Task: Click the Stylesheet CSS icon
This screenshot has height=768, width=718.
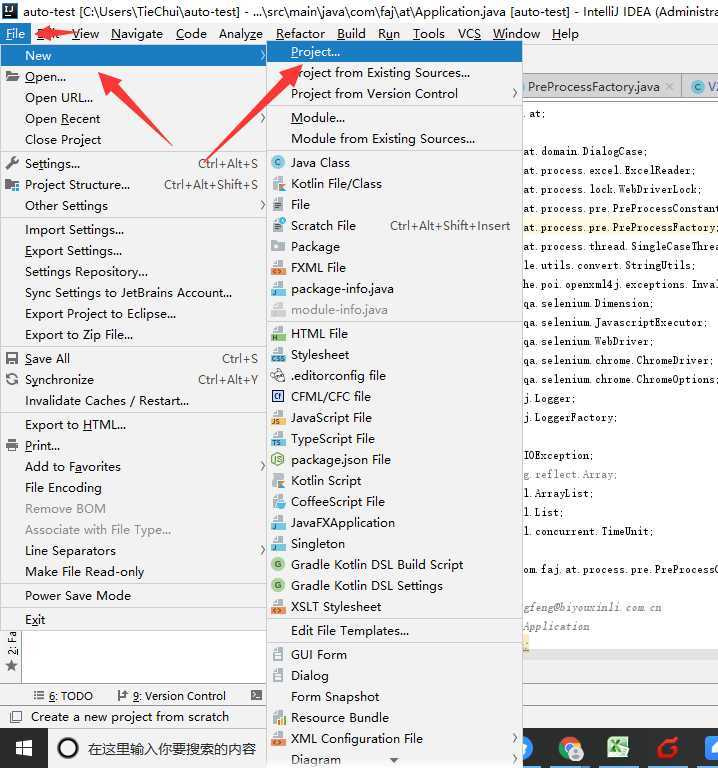Action: [278, 355]
